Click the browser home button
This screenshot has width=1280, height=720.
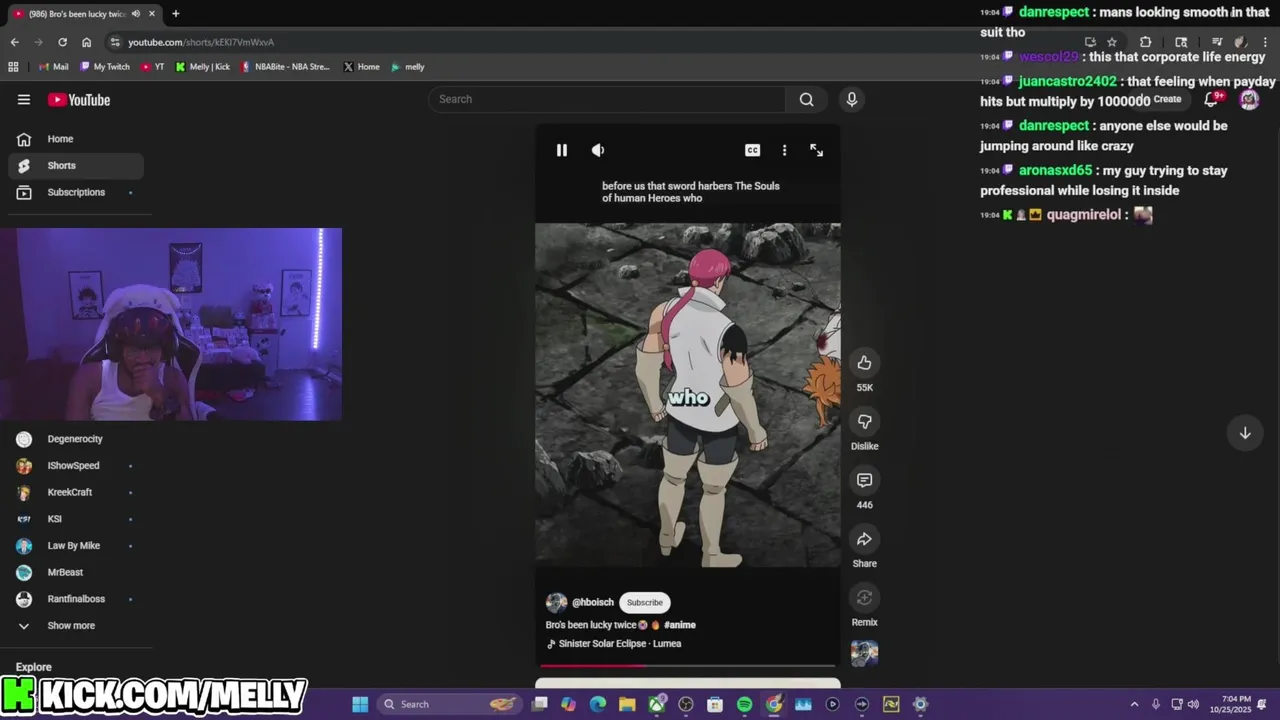pyautogui.click(x=86, y=42)
